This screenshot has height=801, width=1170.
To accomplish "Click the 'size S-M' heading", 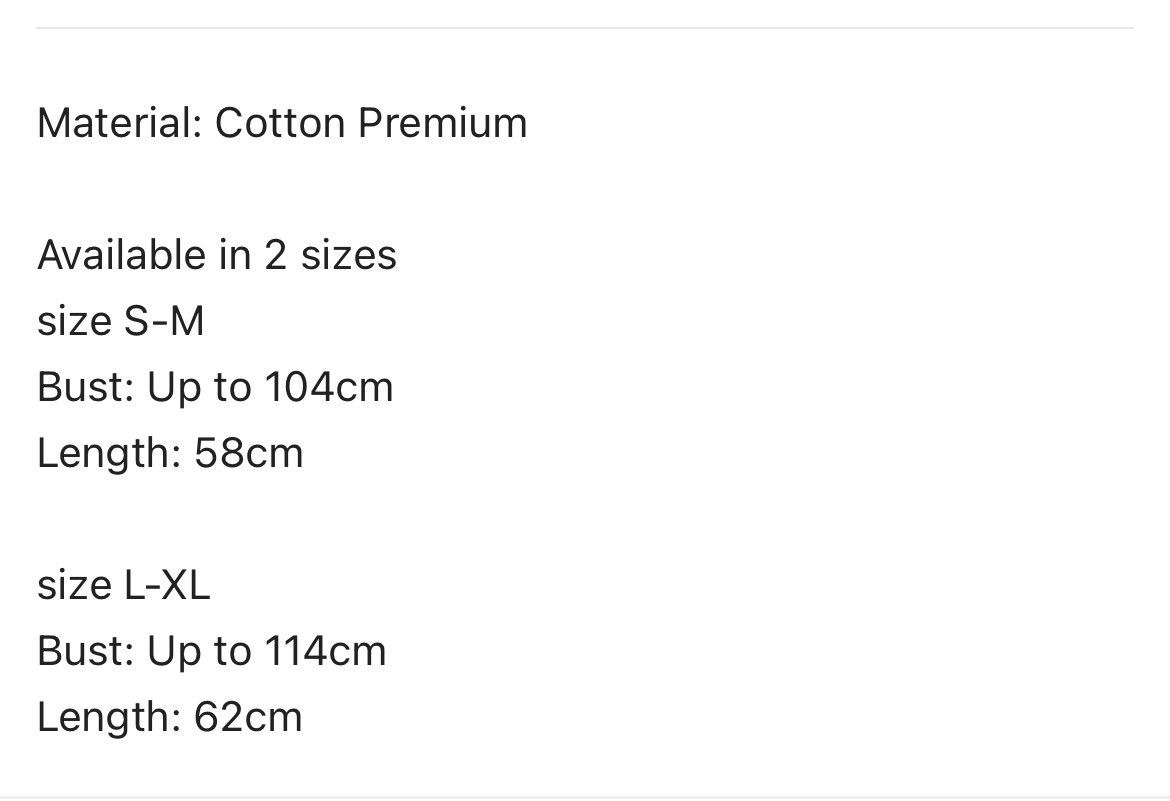I will [121, 321].
